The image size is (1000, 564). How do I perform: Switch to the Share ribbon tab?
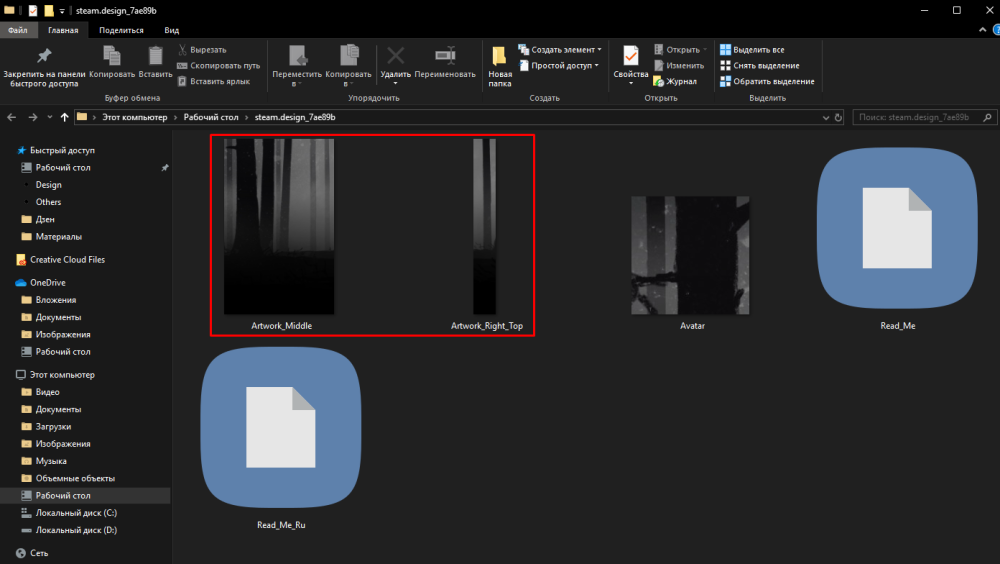pos(120,31)
